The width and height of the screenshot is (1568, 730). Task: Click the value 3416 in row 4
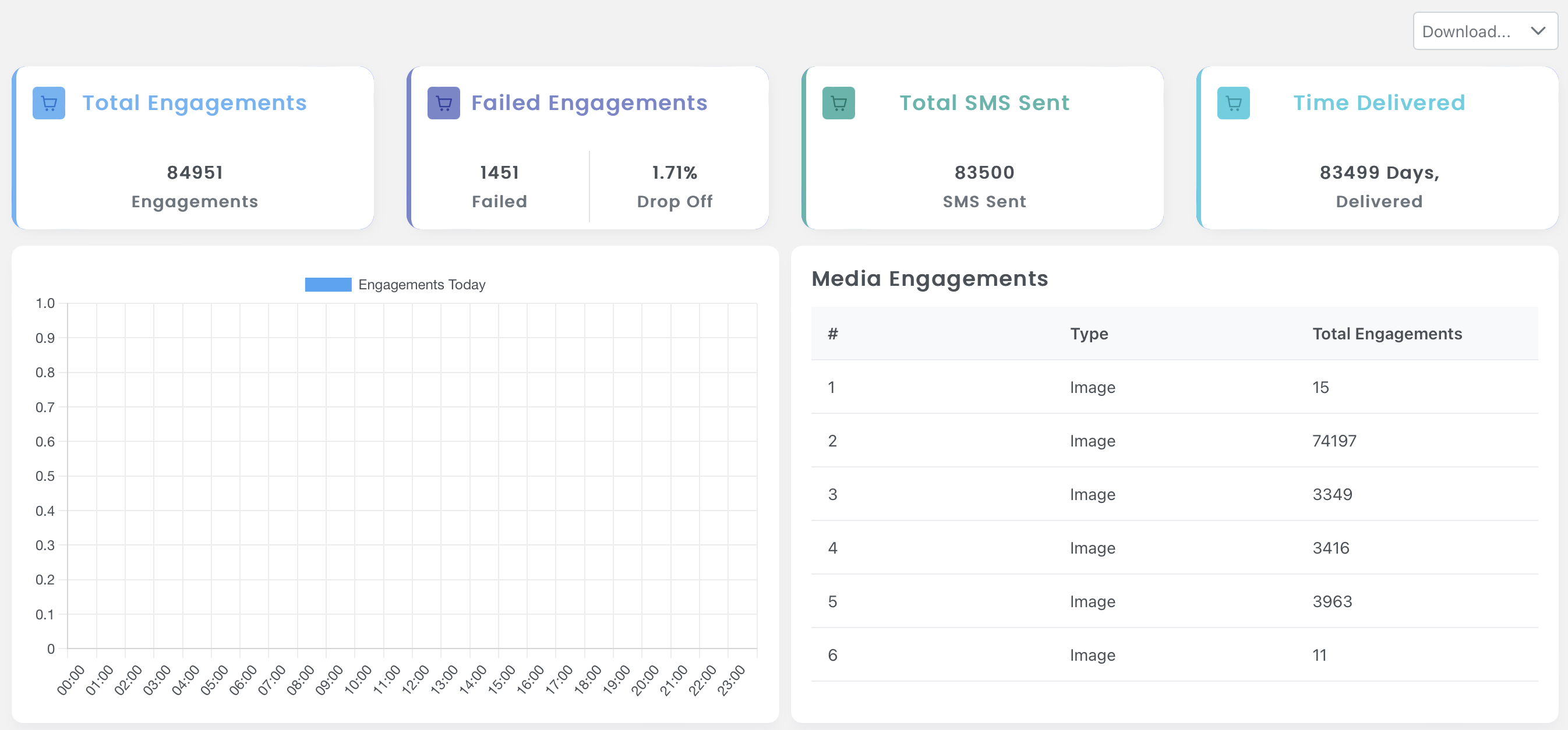click(x=1330, y=547)
